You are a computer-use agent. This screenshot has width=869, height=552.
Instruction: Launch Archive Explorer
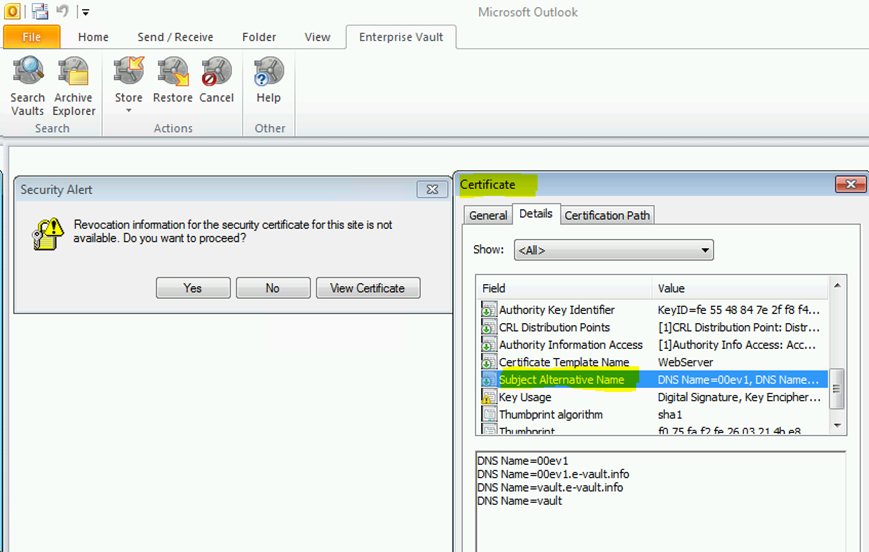pyautogui.click(x=74, y=86)
